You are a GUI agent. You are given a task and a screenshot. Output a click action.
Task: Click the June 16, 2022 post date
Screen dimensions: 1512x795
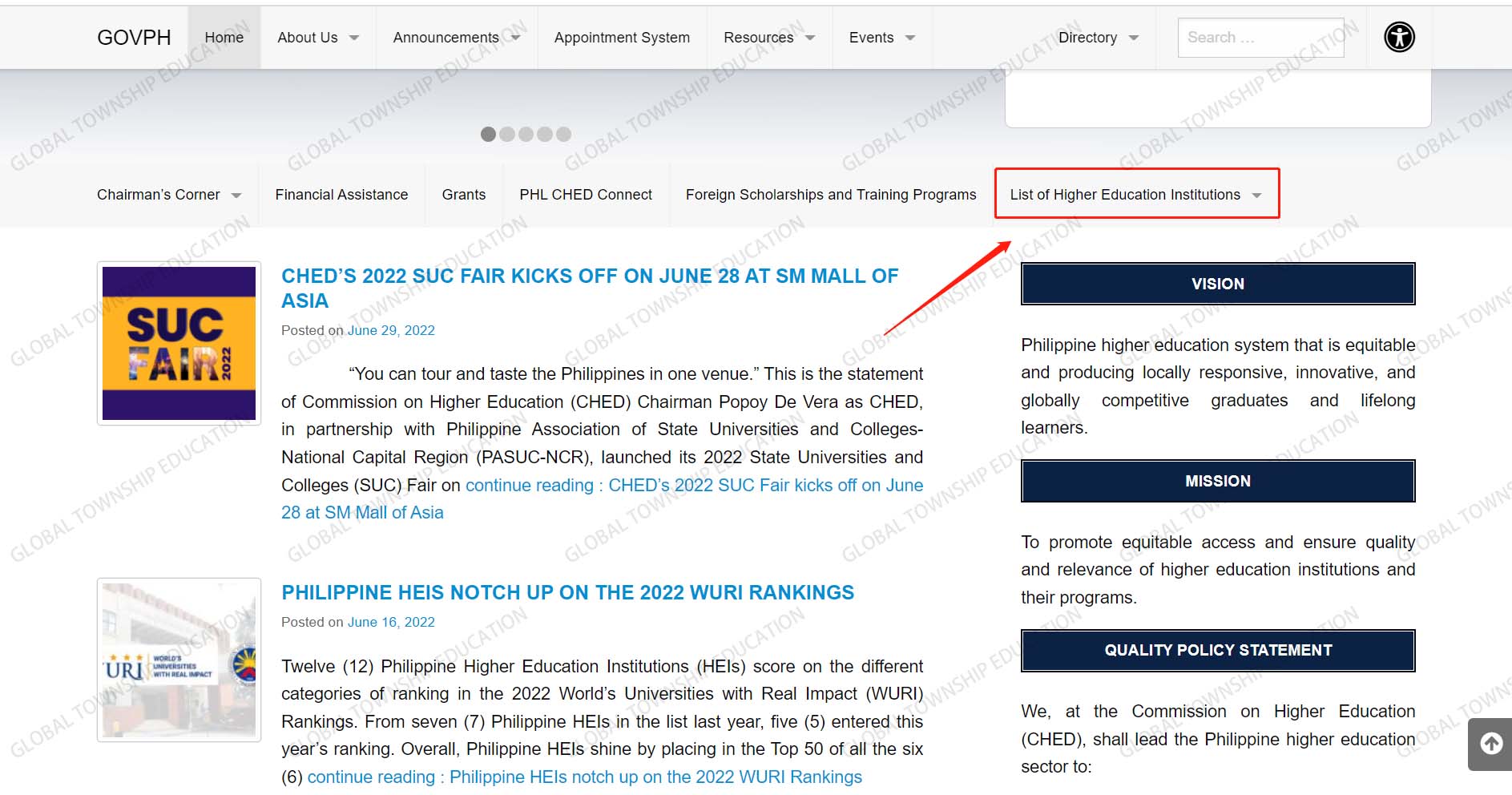(x=391, y=622)
